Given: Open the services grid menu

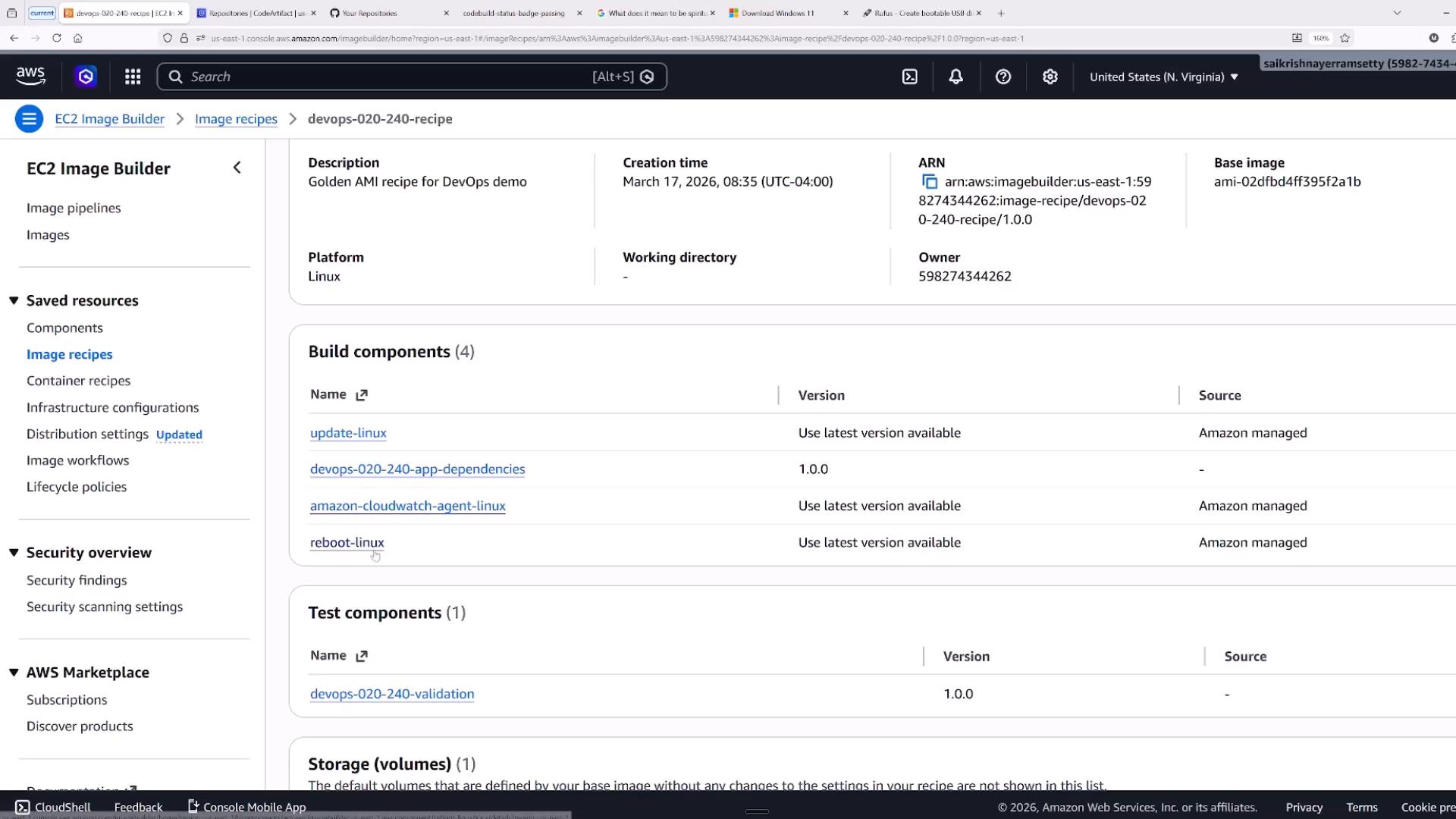Looking at the screenshot, I should [x=133, y=77].
